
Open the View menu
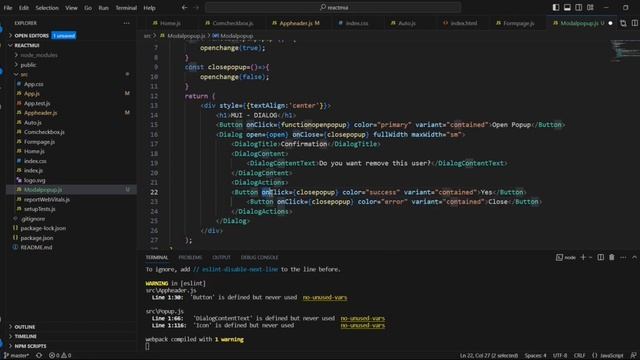tap(71, 7)
